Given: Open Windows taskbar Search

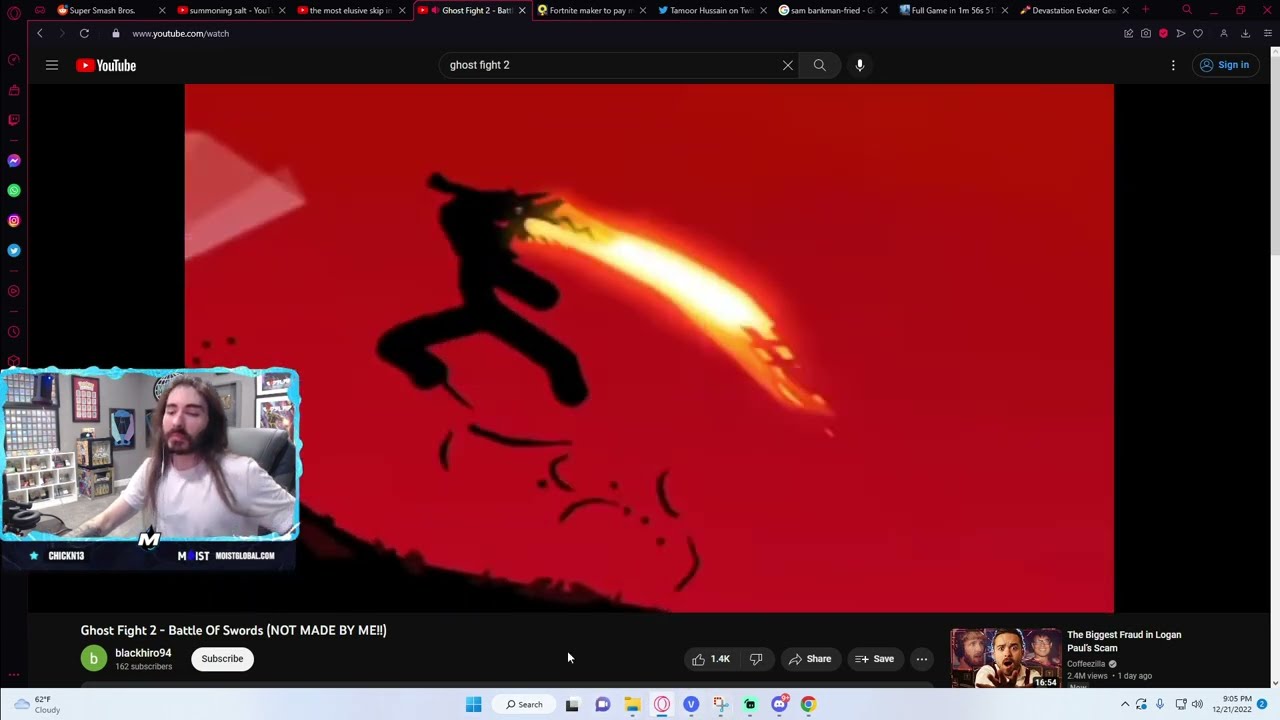Looking at the screenshot, I should pos(524,704).
